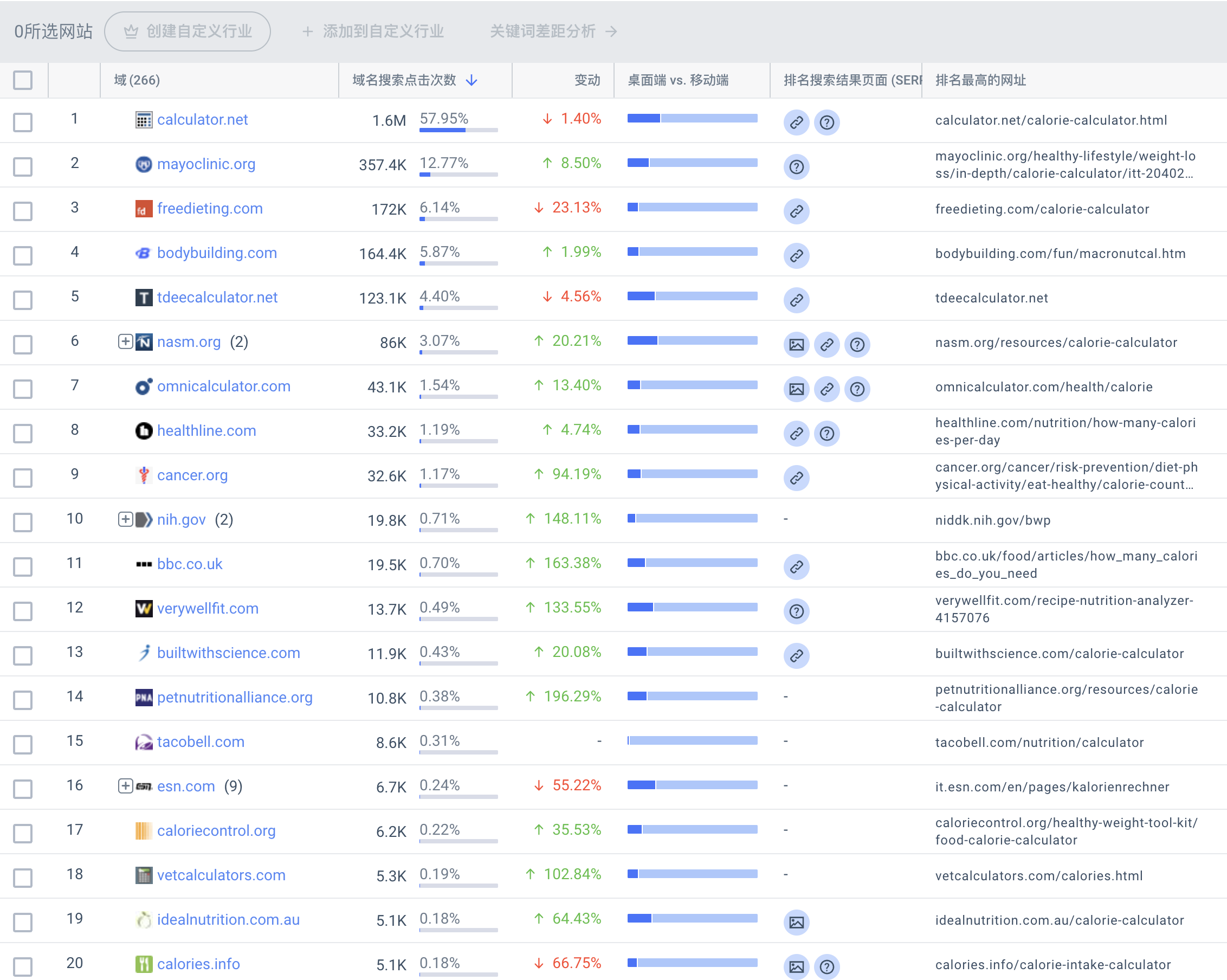The height and width of the screenshot is (980, 1227).
Task: Click the 排名最高的网址 column header
Action: click(x=980, y=80)
